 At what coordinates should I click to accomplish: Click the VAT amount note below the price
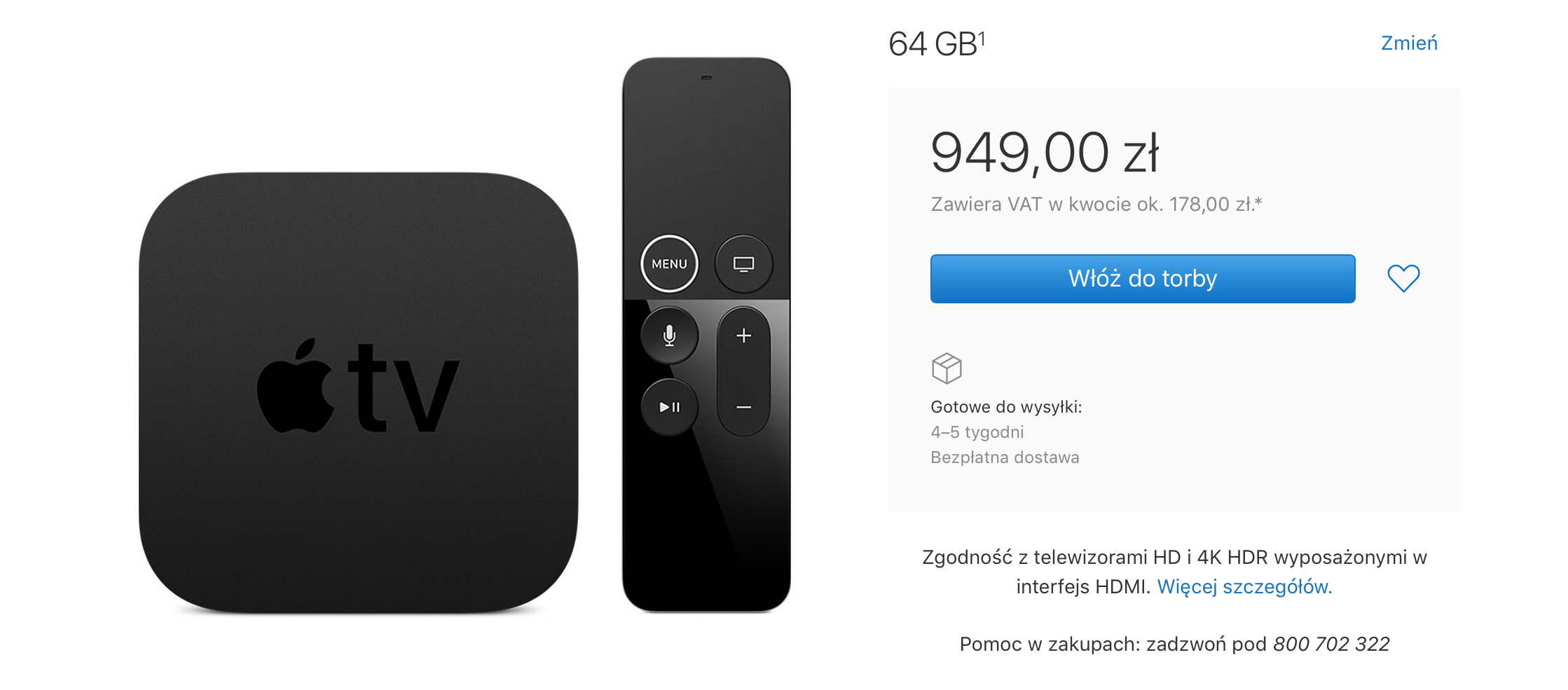(1096, 204)
